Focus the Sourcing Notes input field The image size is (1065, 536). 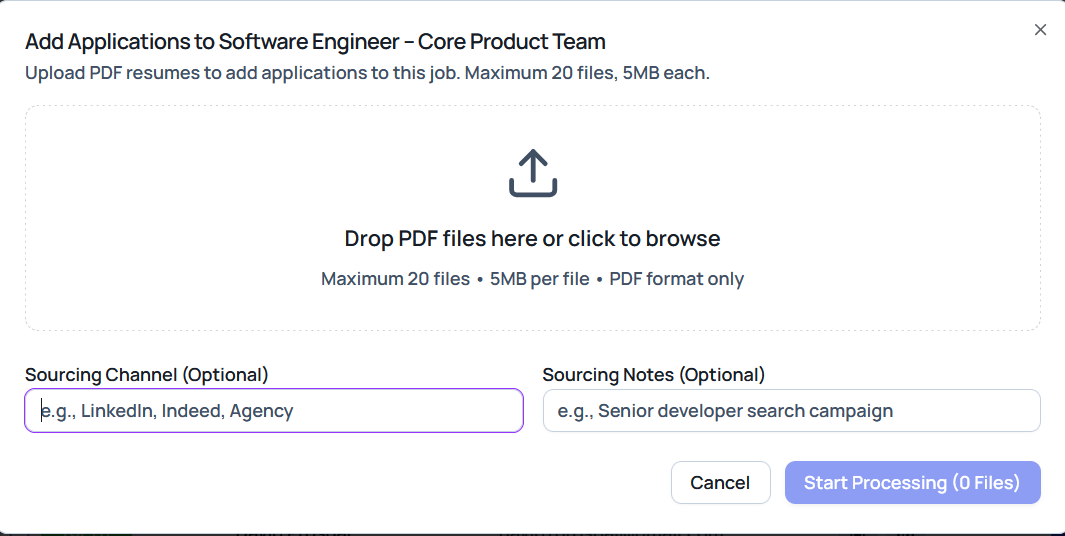coord(791,411)
